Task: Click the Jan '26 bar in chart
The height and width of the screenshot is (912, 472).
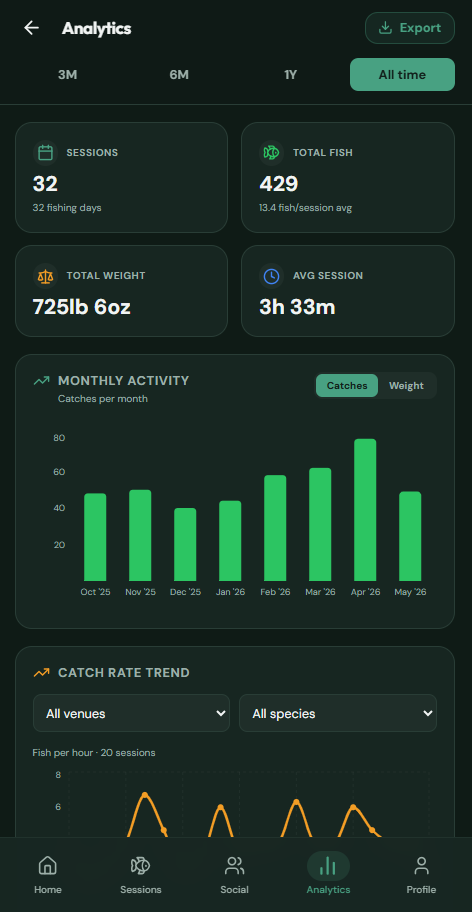Action: tap(230, 541)
